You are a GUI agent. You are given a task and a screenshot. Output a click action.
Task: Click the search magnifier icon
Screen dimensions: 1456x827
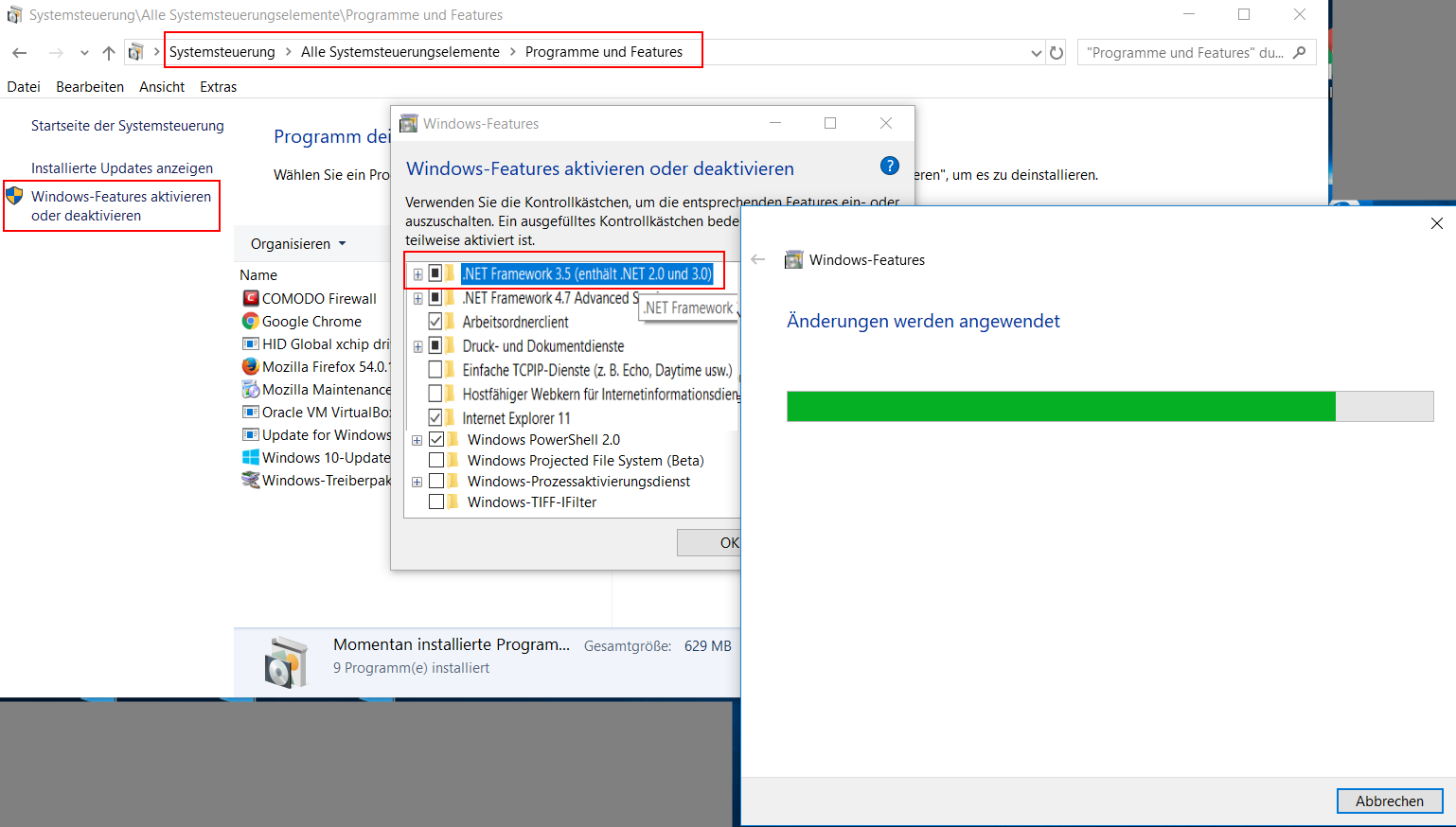click(x=1300, y=52)
